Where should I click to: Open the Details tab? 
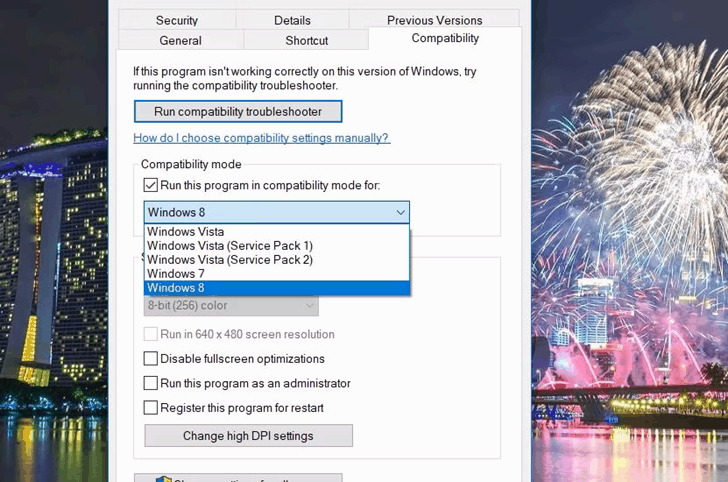[292, 20]
